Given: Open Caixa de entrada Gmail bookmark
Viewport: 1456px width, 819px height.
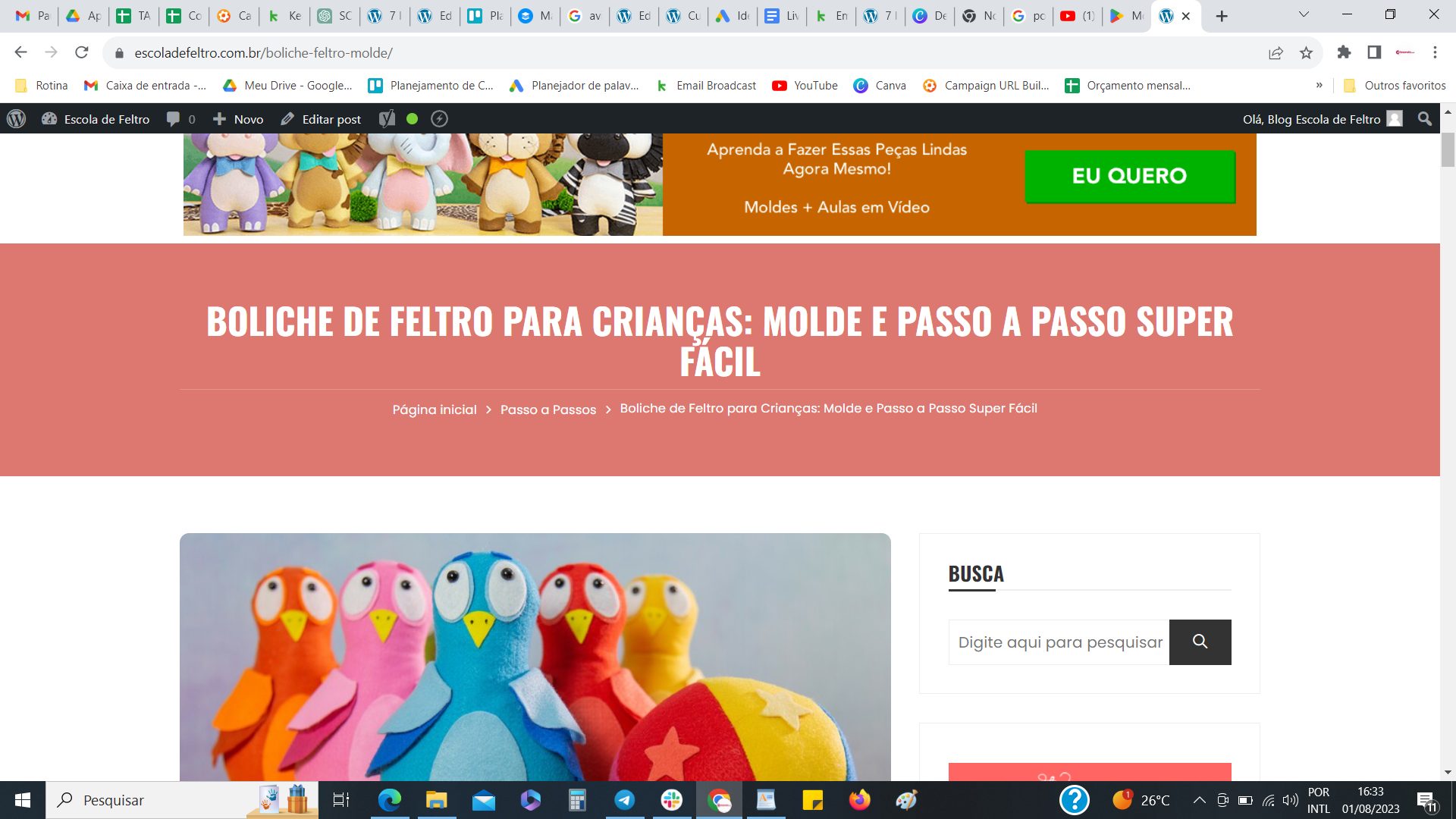Looking at the screenshot, I should coord(145,86).
